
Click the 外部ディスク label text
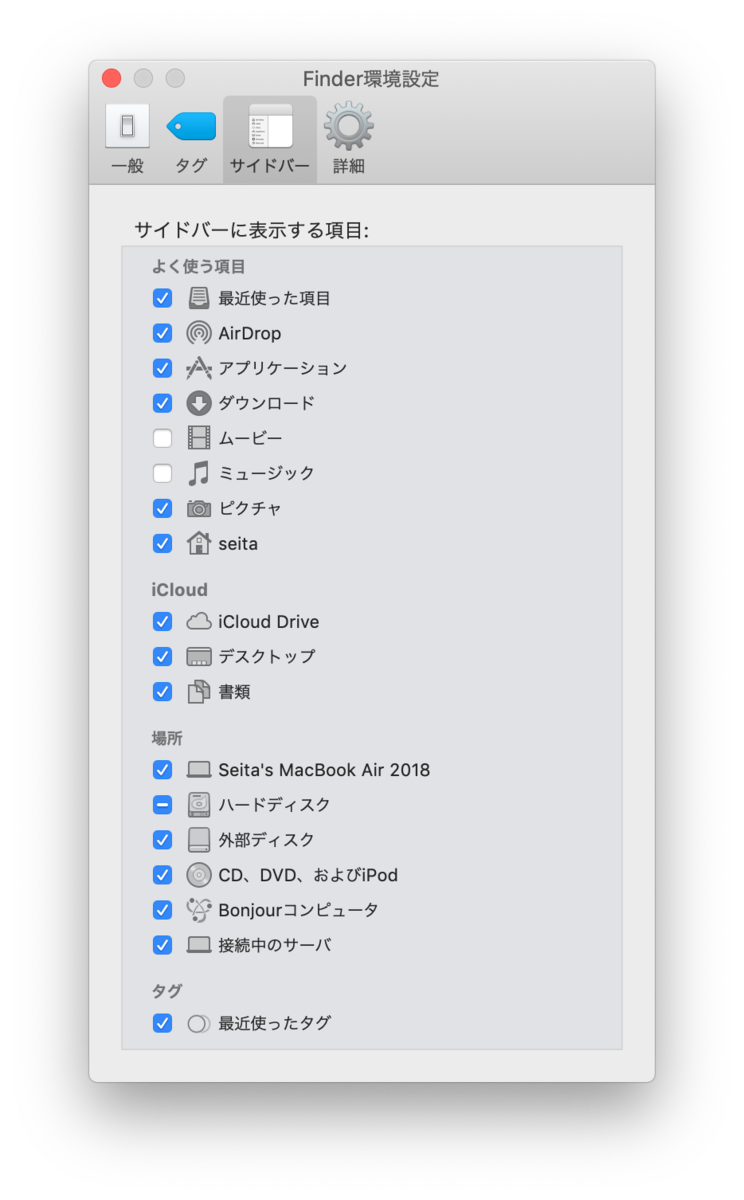266,839
